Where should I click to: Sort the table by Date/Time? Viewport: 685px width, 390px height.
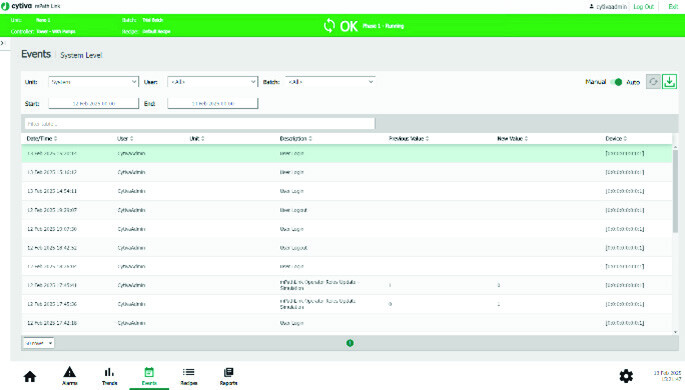42,138
